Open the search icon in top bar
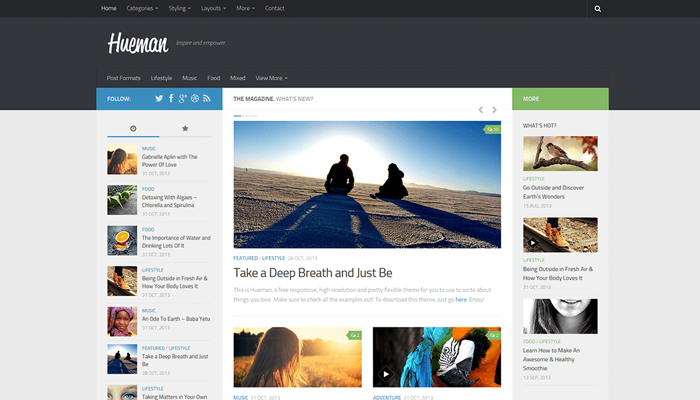The image size is (700, 400). click(x=598, y=8)
